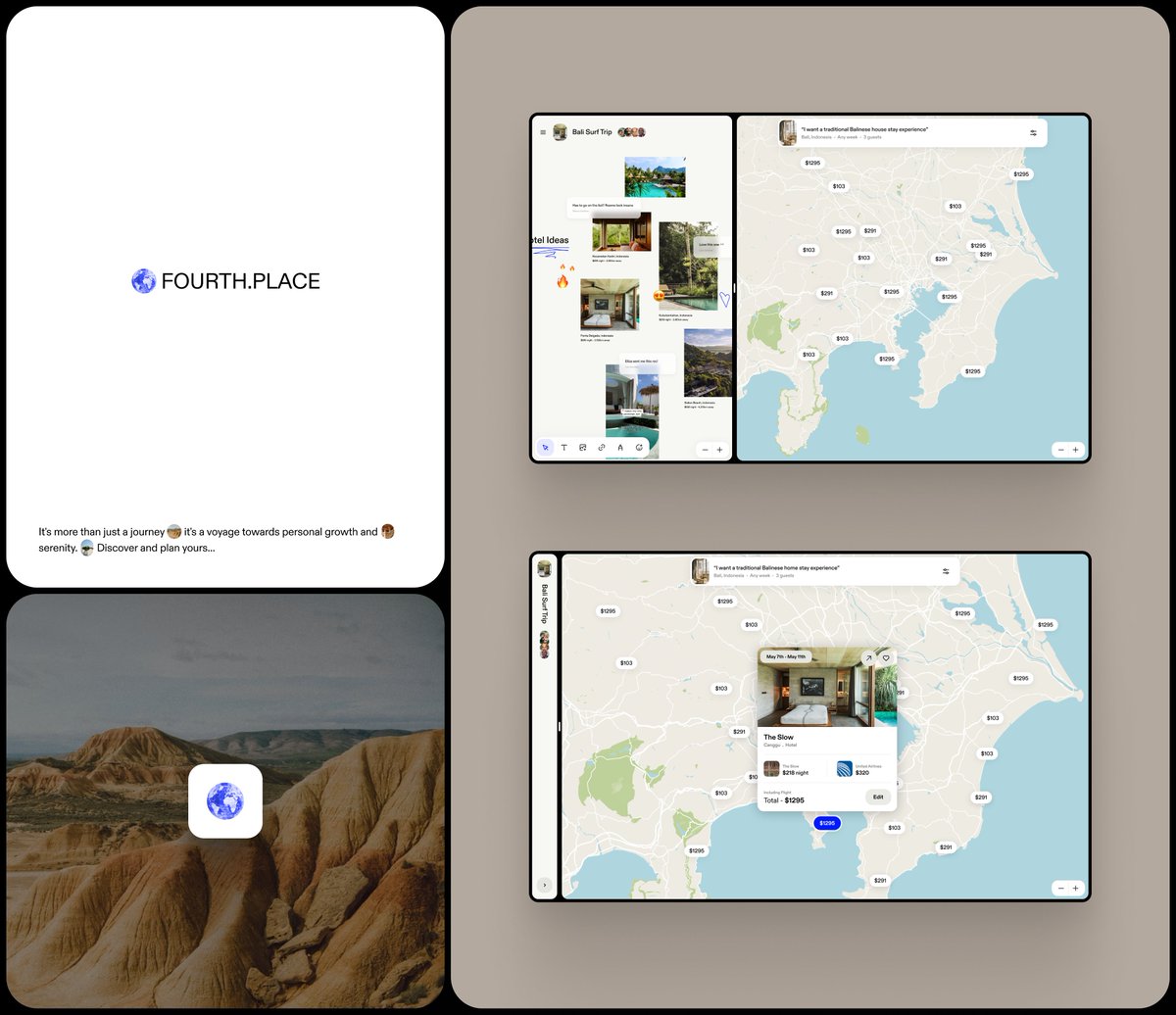Click the 'Has to go on the list!' comment

coord(604,207)
